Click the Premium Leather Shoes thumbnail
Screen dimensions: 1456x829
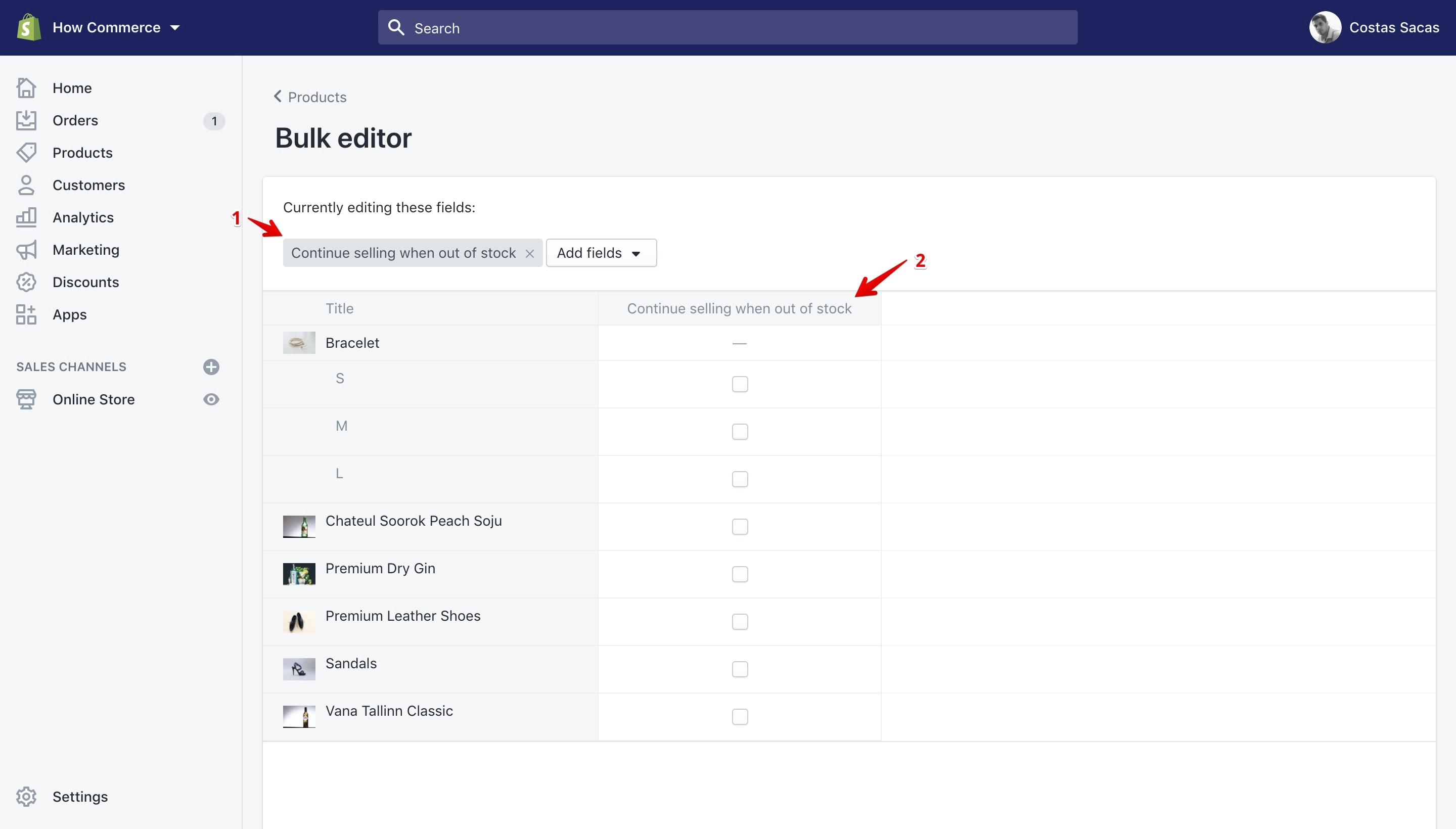coord(299,622)
